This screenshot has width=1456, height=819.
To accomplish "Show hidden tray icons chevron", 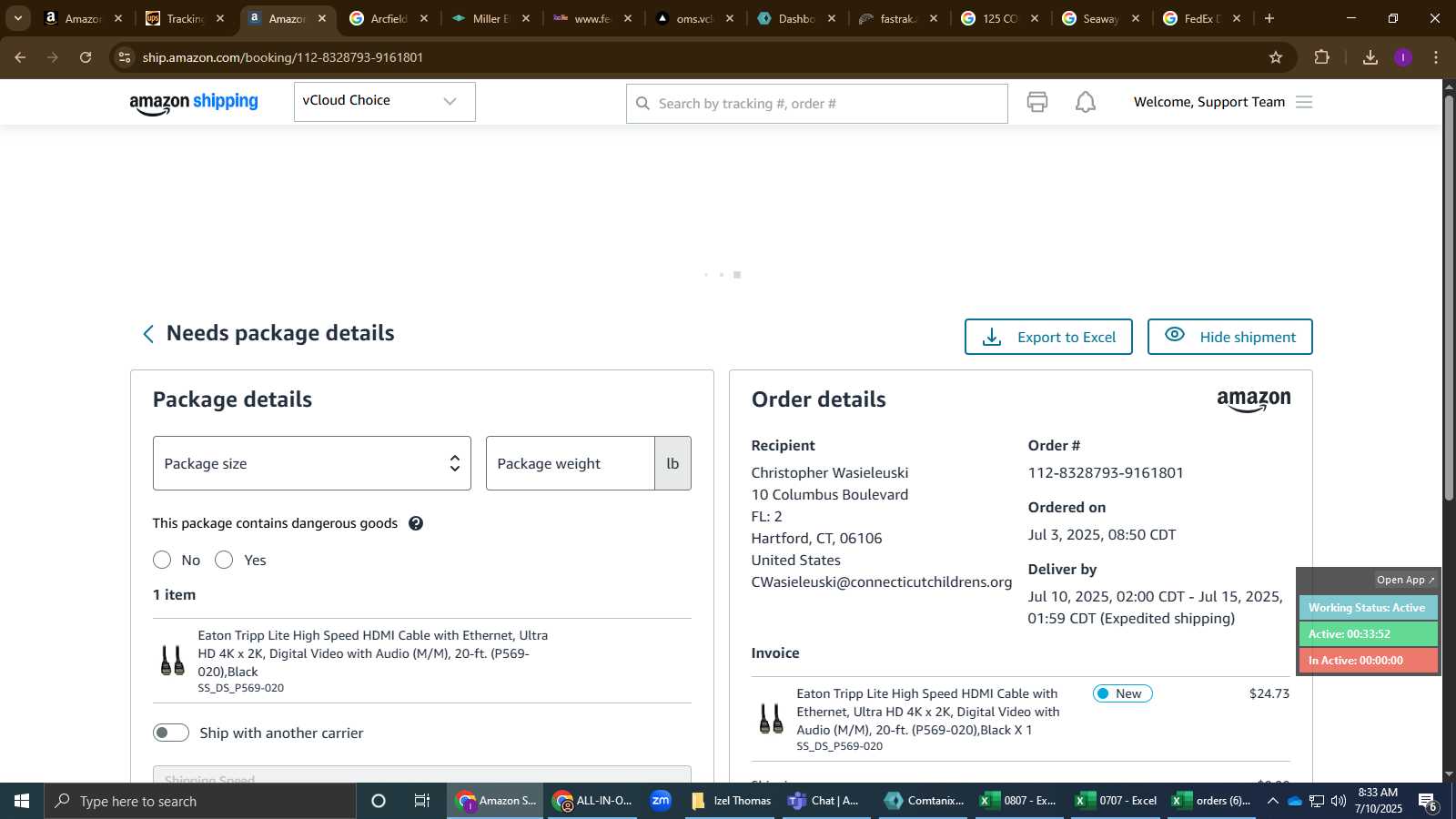I will 1273,801.
